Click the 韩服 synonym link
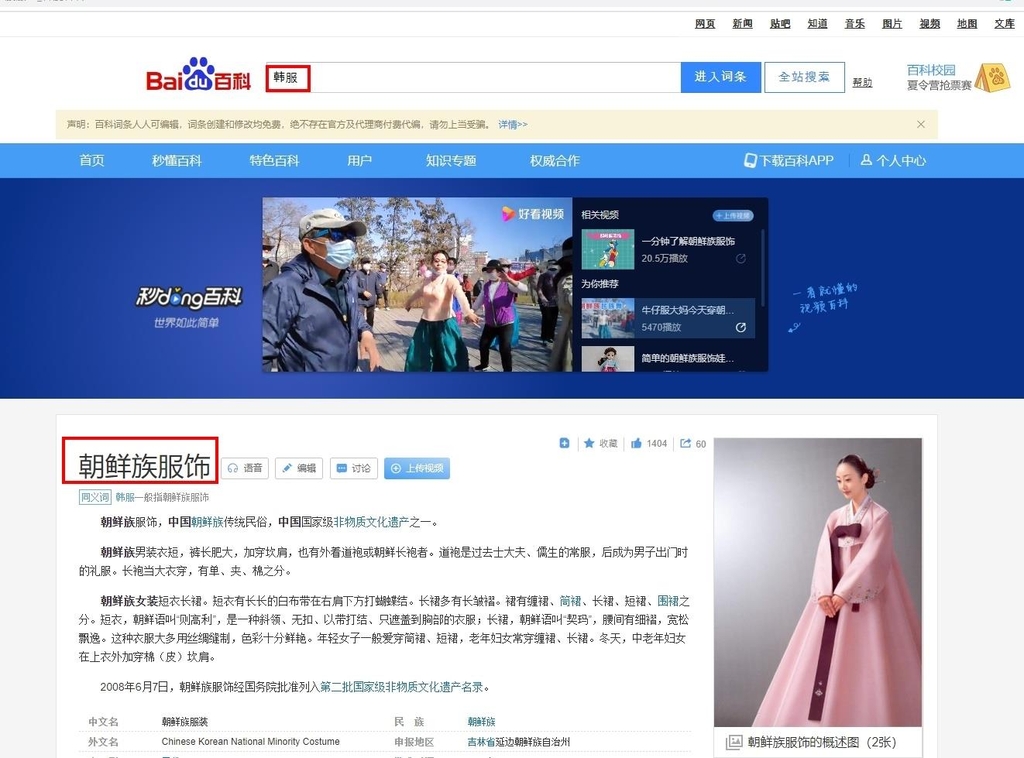 tap(125, 497)
